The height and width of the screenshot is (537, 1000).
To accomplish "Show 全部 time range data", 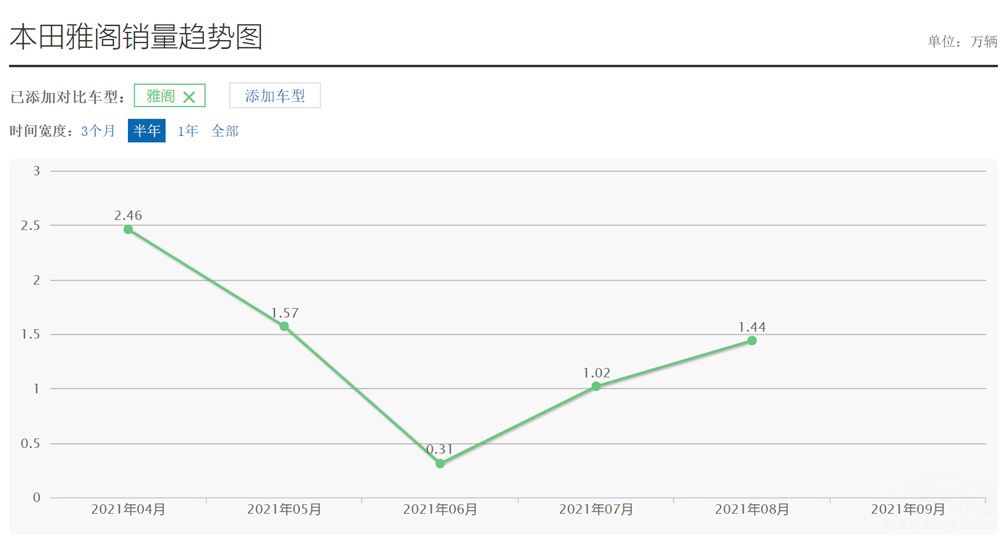I will [x=225, y=131].
